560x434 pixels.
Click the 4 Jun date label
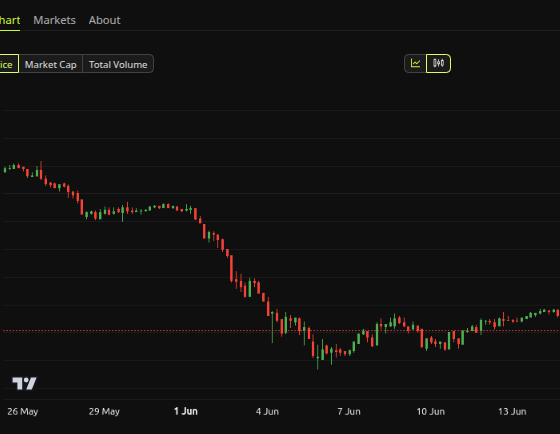click(x=267, y=411)
